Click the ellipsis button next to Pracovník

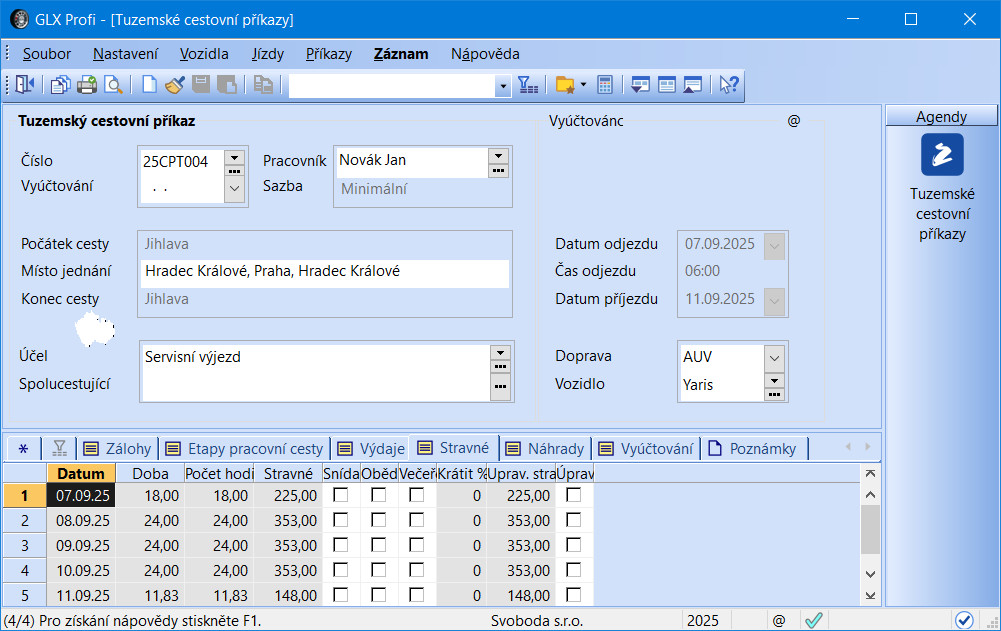[x=498, y=171]
